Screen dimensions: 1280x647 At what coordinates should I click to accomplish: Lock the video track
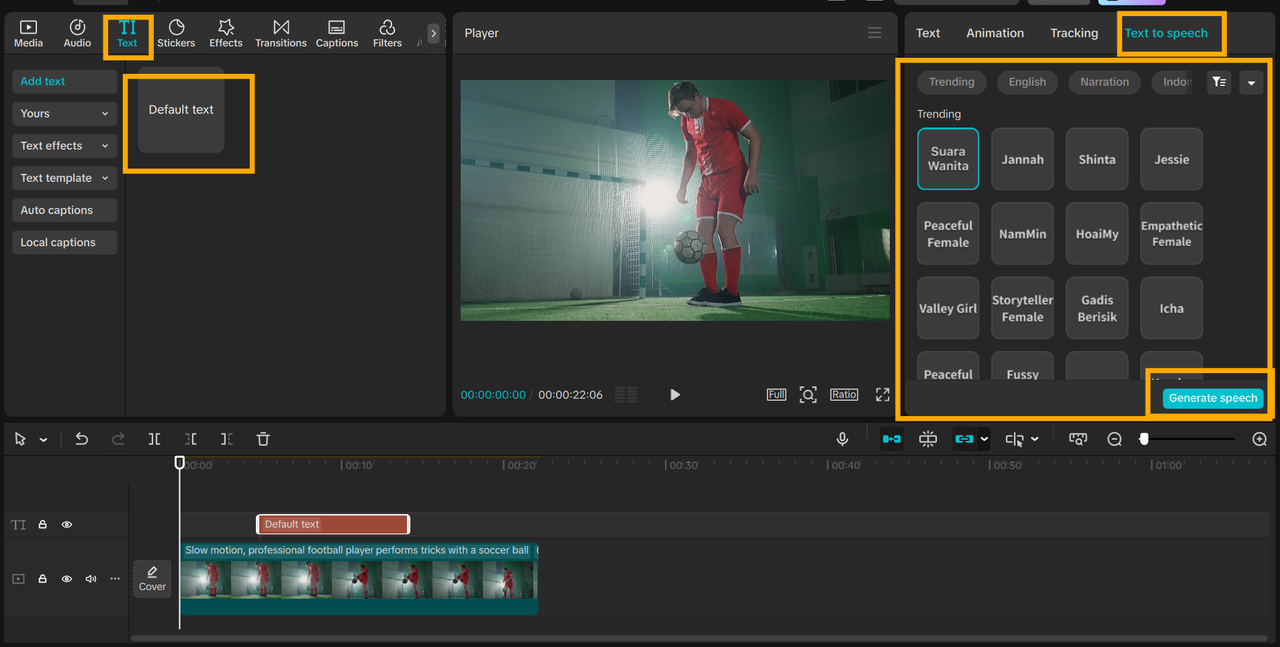coord(43,579)
